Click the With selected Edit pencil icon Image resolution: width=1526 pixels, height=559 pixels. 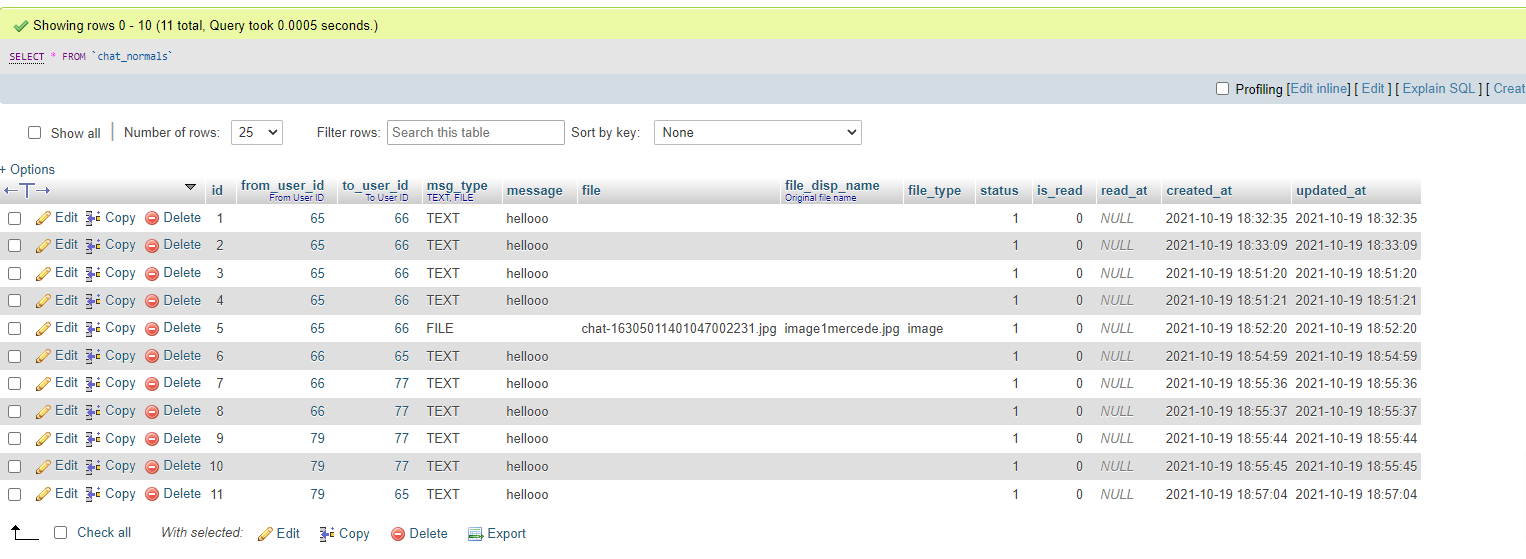(x=265, y=534)
